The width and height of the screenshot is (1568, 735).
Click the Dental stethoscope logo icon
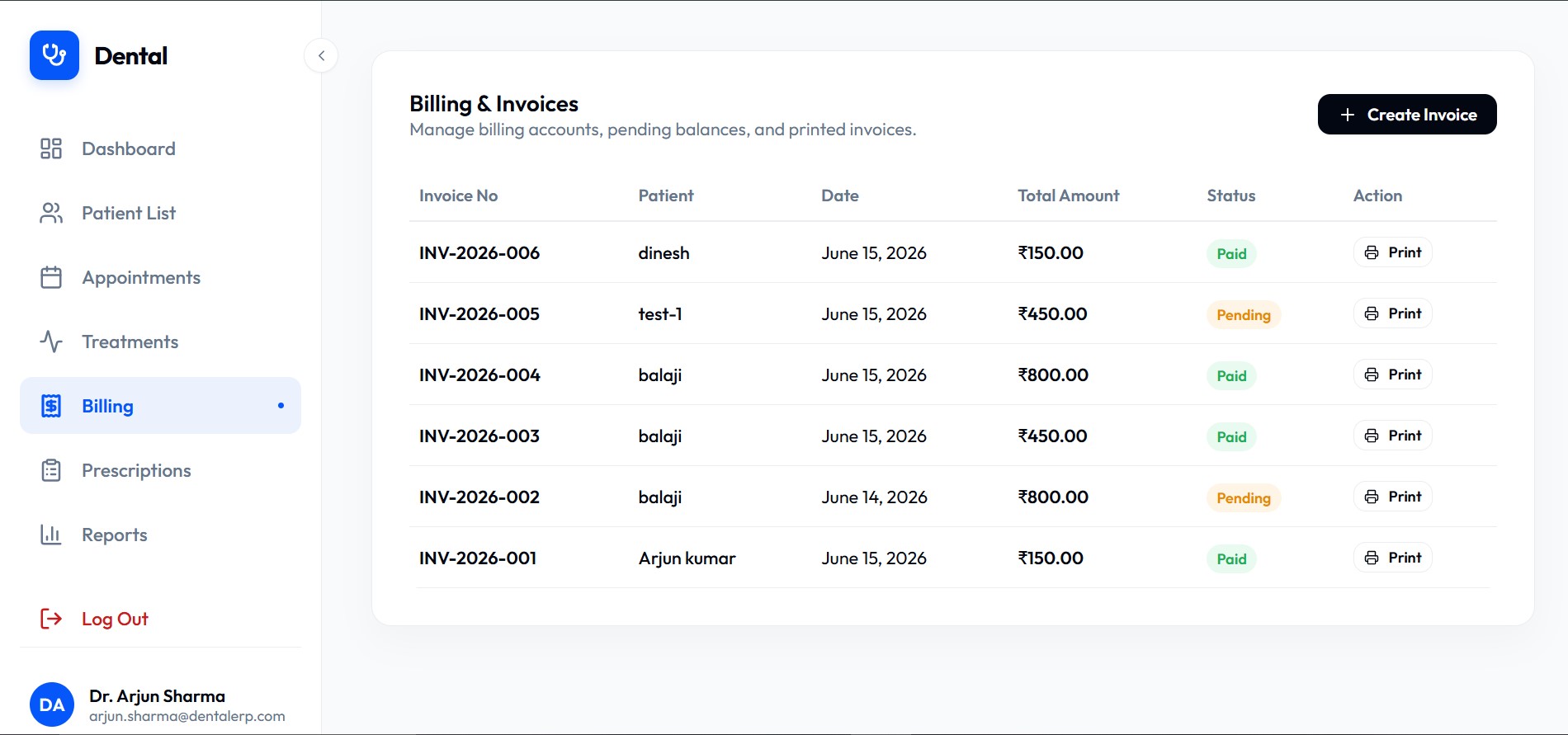54,55
